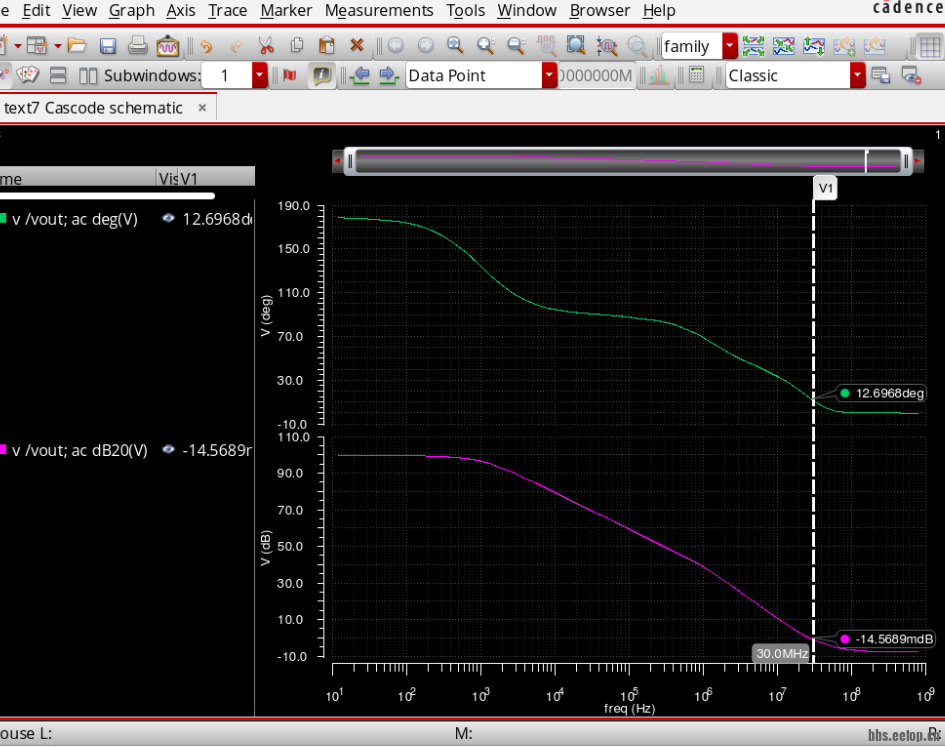Open the Data Point snap mode dropdown

pos(549,75)
